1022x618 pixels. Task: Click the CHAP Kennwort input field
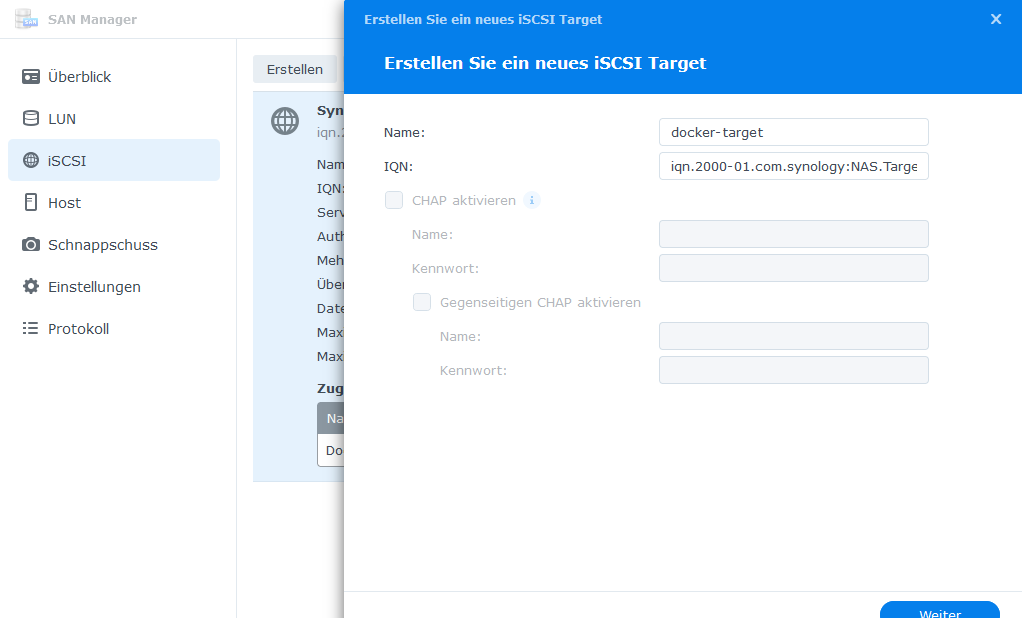[793, 268]
